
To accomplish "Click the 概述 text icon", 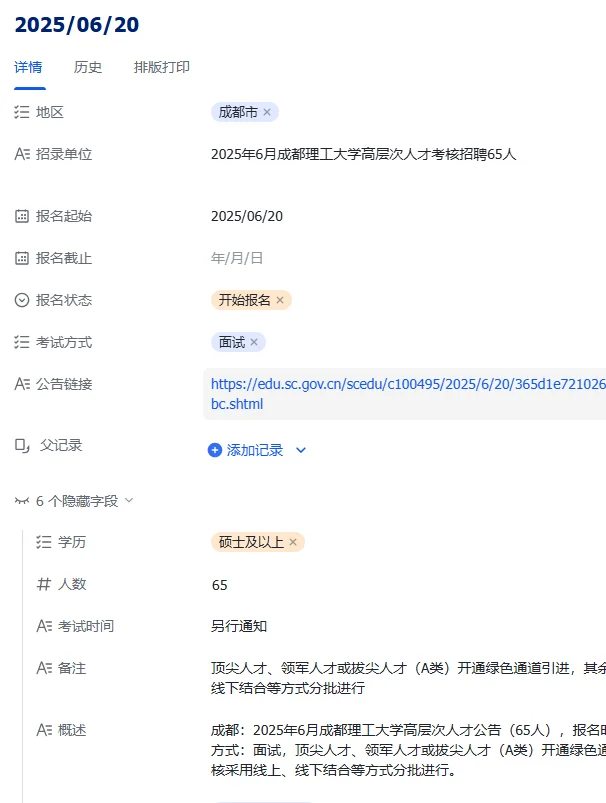I will (44, 730).
